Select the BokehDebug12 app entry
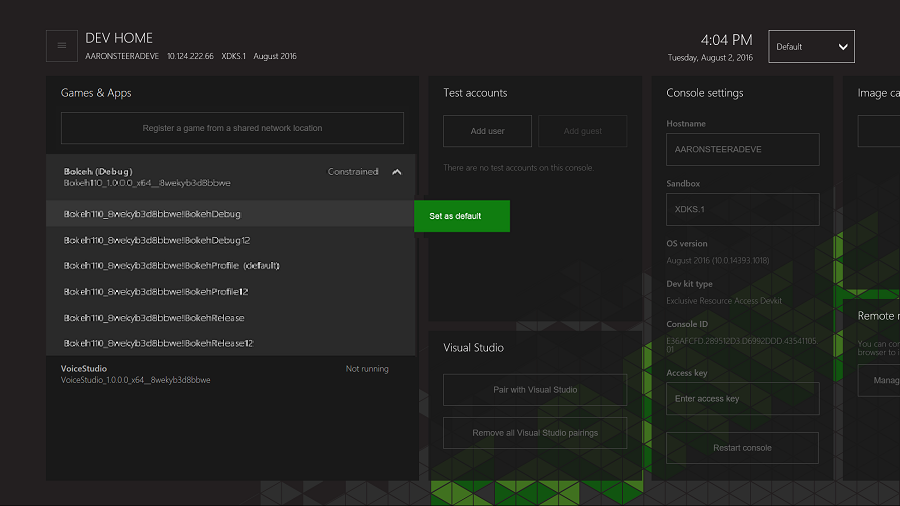The height and width of the screenshot is (506, 900). tap(230, 240)
